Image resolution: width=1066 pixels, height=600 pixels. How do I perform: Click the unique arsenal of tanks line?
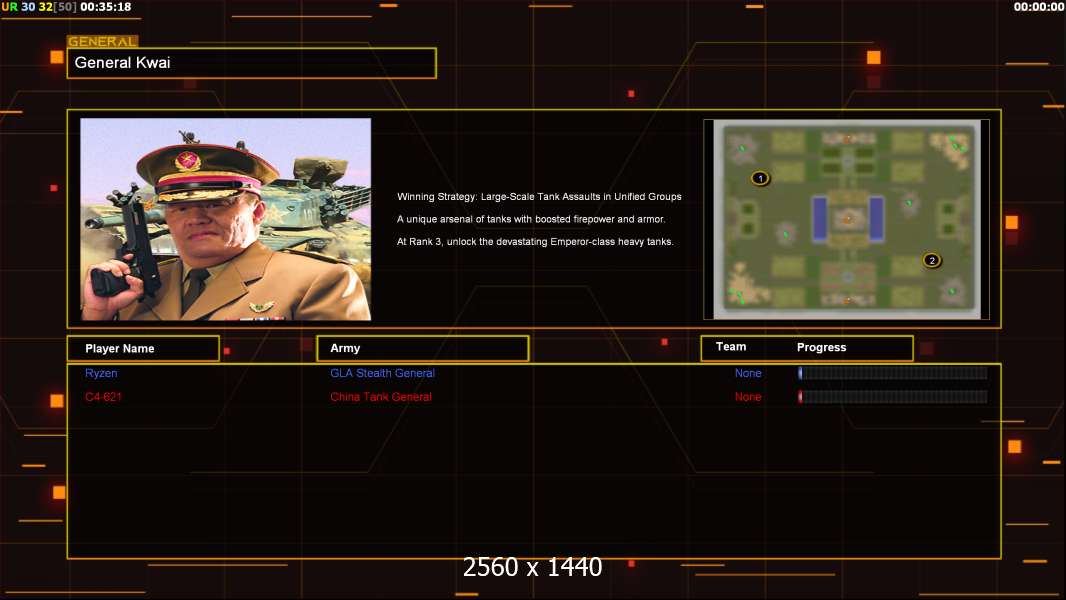coord(531,219)
